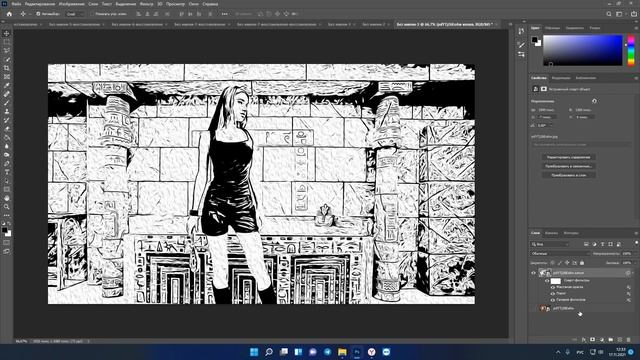Open the Image menu
Viewport: 640px width, 360px height.
(x=71, y=4)
